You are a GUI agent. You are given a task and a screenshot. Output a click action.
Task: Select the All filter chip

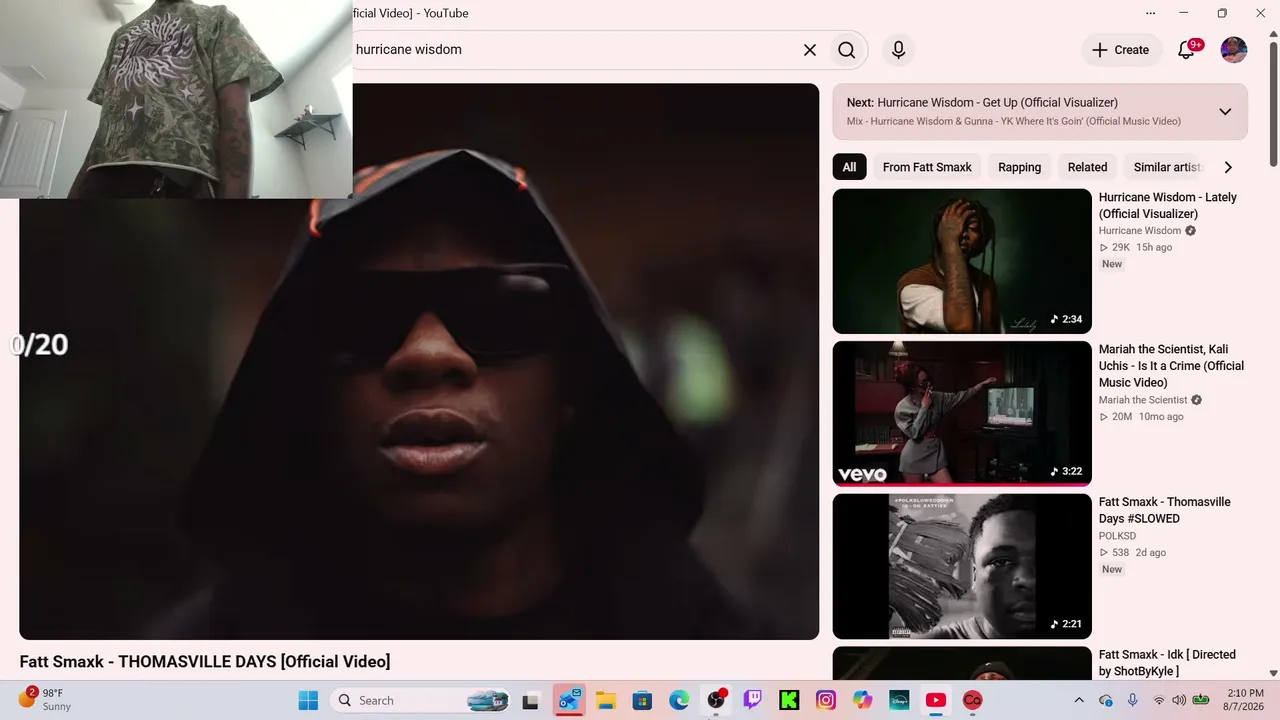click(x=849, y=167)
